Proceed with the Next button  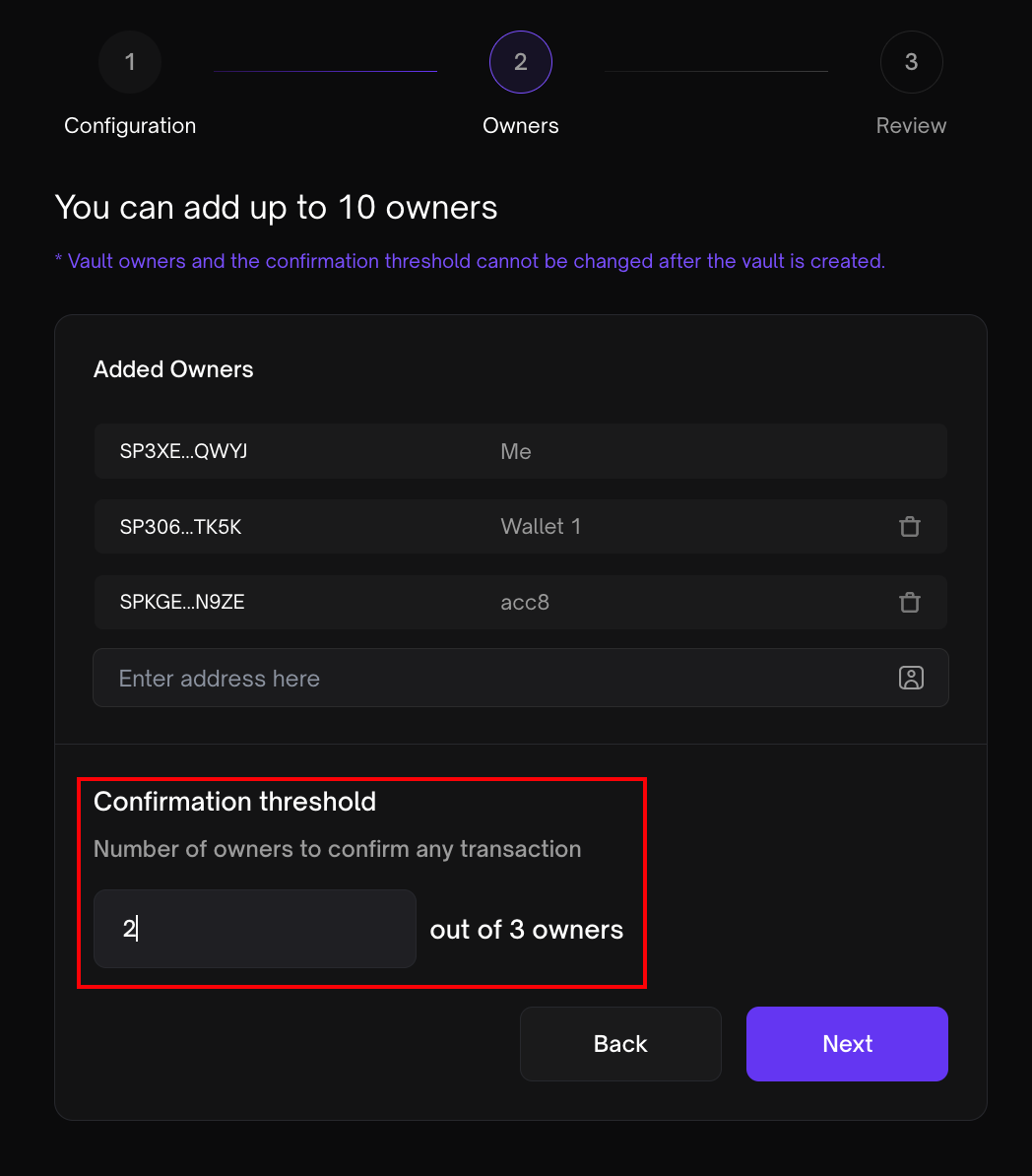coord(847,1044)
